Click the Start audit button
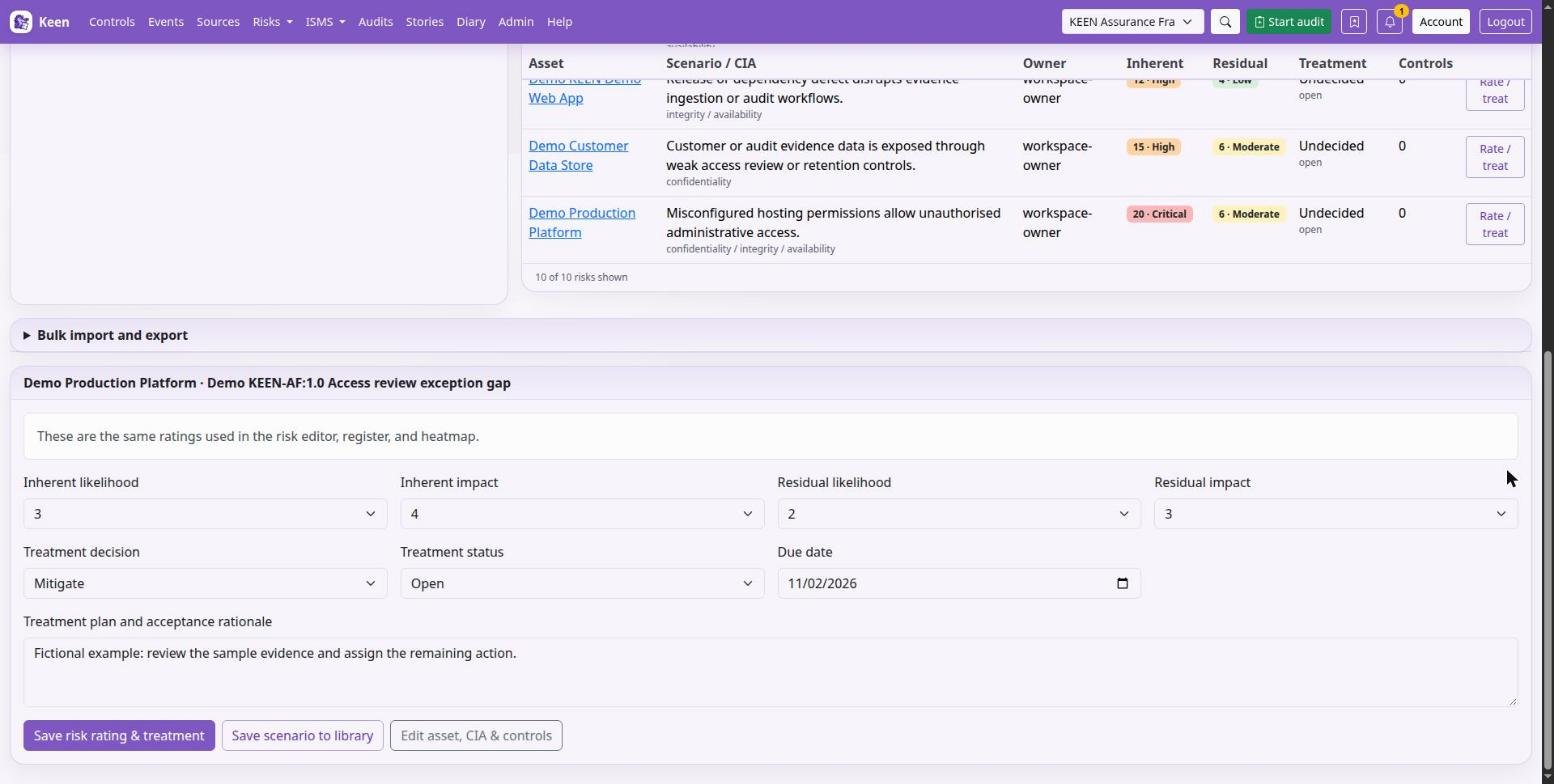The height and width of the screenshot is (784, 1554). coord(1288,21)
